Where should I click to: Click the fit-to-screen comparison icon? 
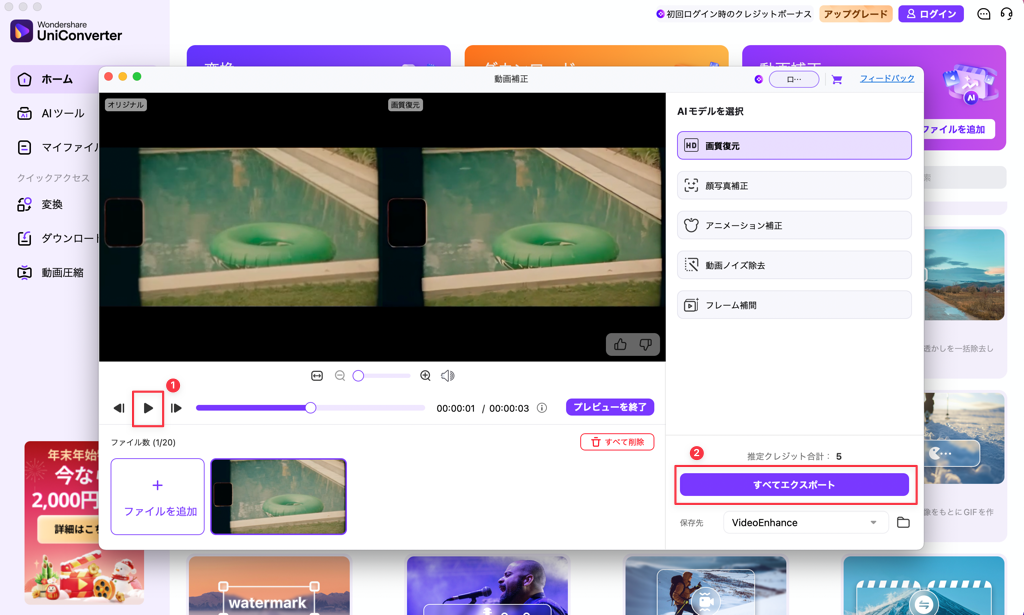[x=316, y=375]
